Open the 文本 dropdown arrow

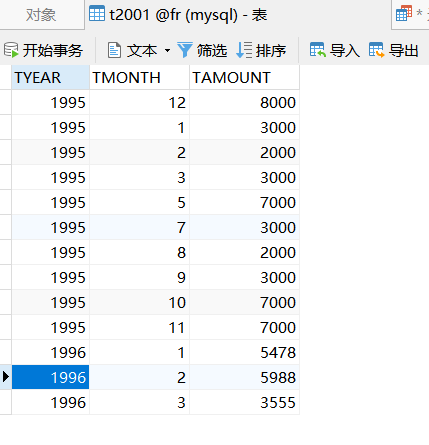click(167, 51)
